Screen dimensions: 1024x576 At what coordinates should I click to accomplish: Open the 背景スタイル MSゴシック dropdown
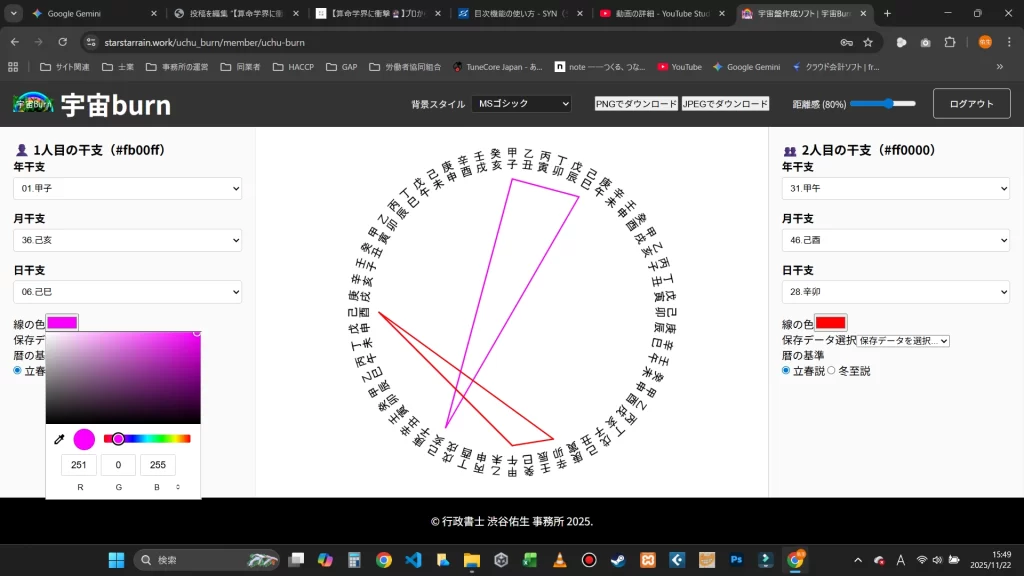pyautogui.click(x=521, y=104)
